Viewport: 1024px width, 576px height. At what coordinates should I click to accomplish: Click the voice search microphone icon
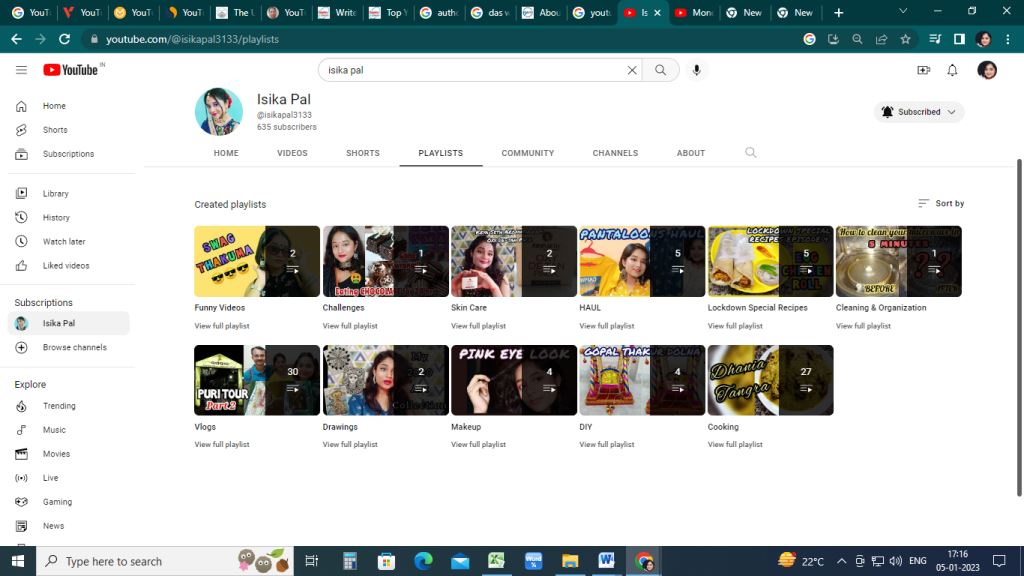pyautogui.click(x=697, y=70)
